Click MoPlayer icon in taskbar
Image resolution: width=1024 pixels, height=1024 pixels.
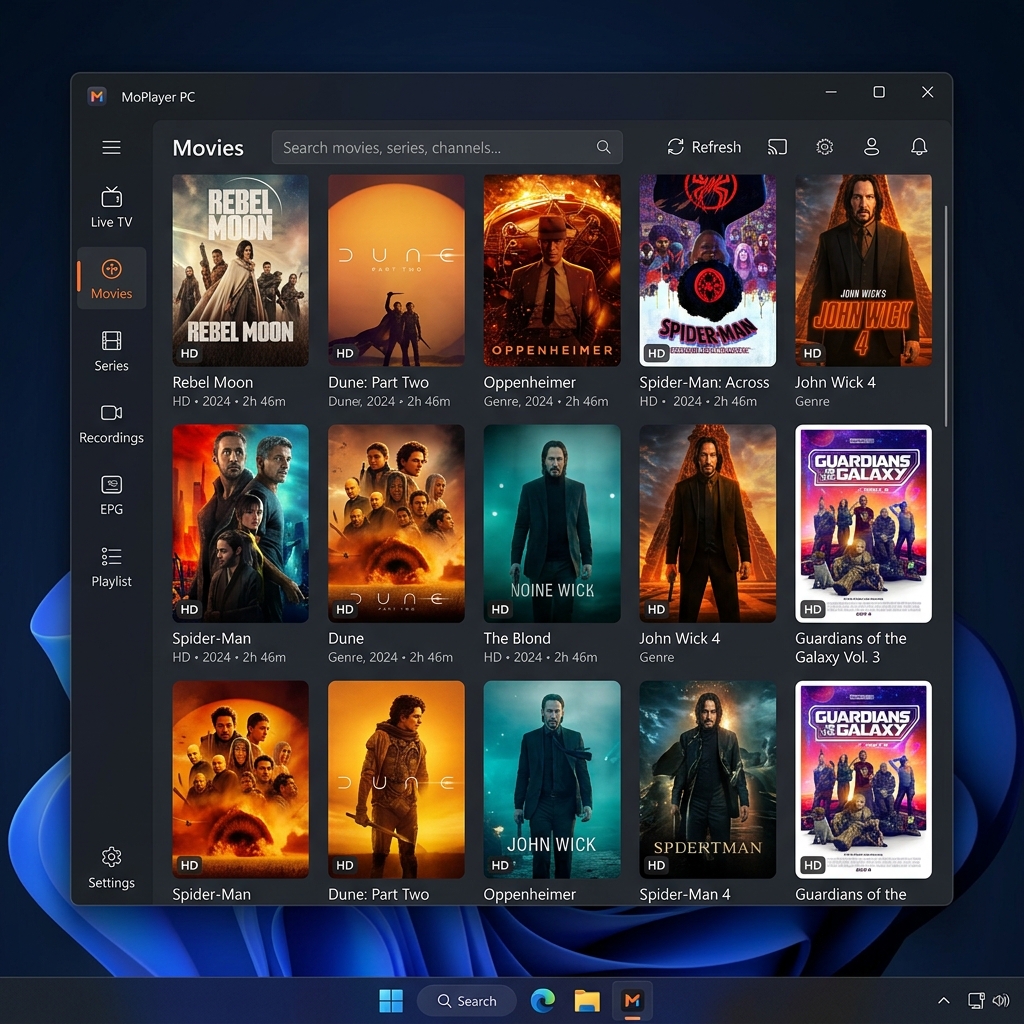(632, 1000)
